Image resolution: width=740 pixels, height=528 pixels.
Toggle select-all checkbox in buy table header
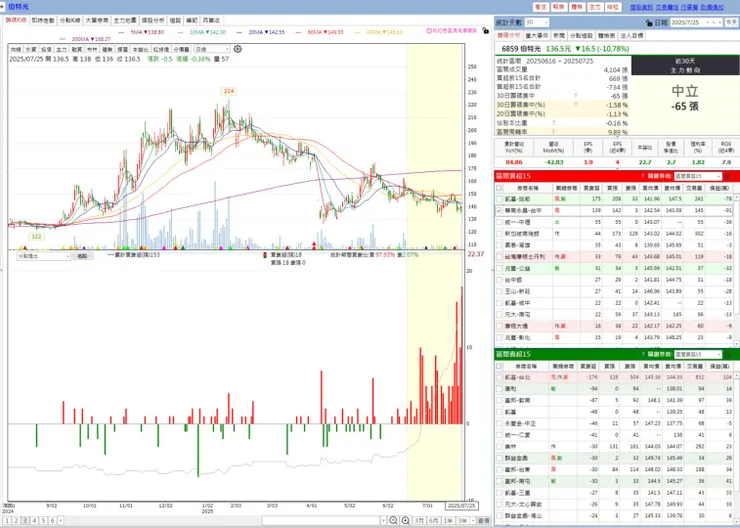click(x=499, y=188)
